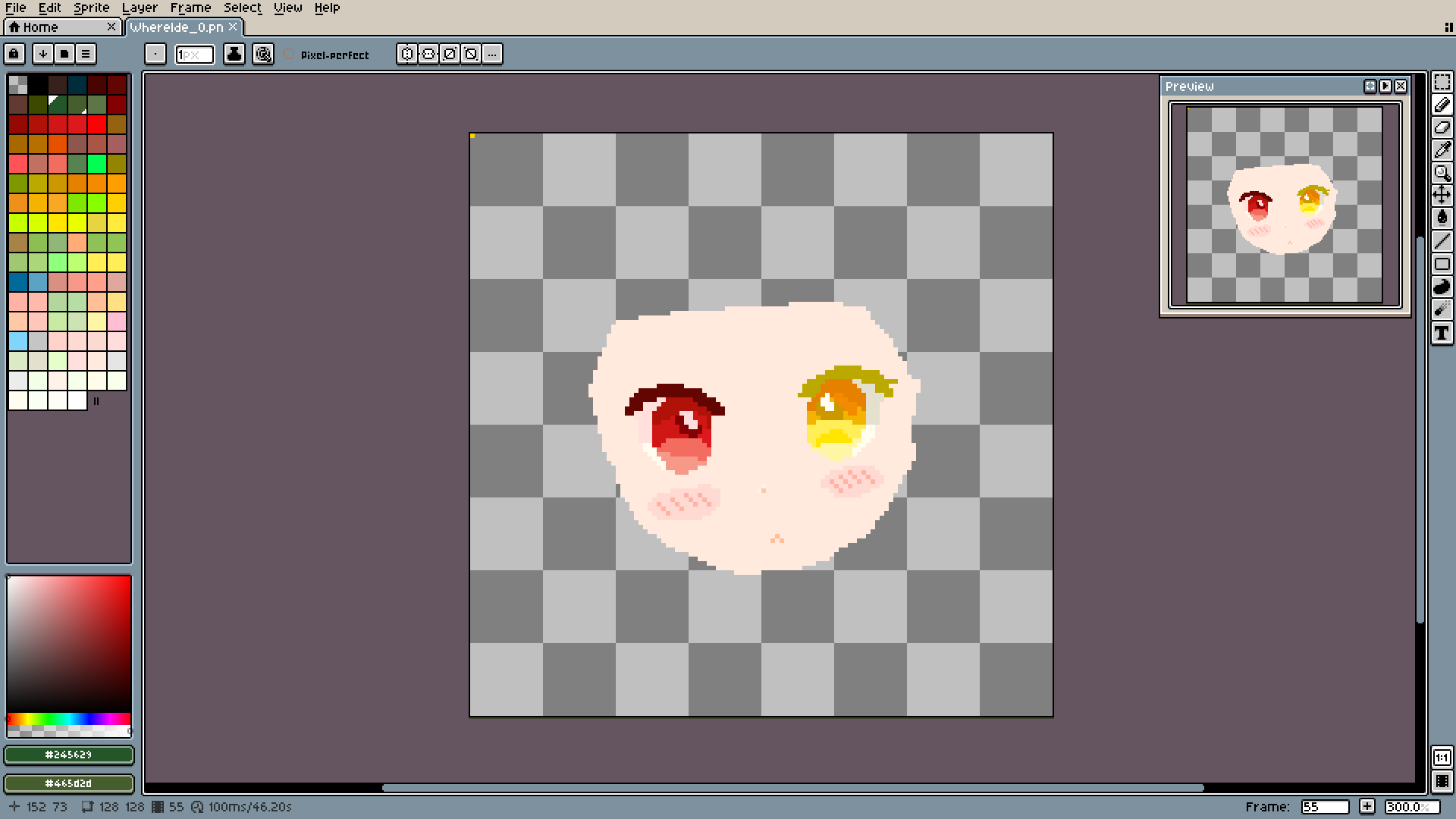Image resolution: width=1456 pixels, height=819 pixels.
Task: Click foreground color #245629 button
Action: click(69, 755)
